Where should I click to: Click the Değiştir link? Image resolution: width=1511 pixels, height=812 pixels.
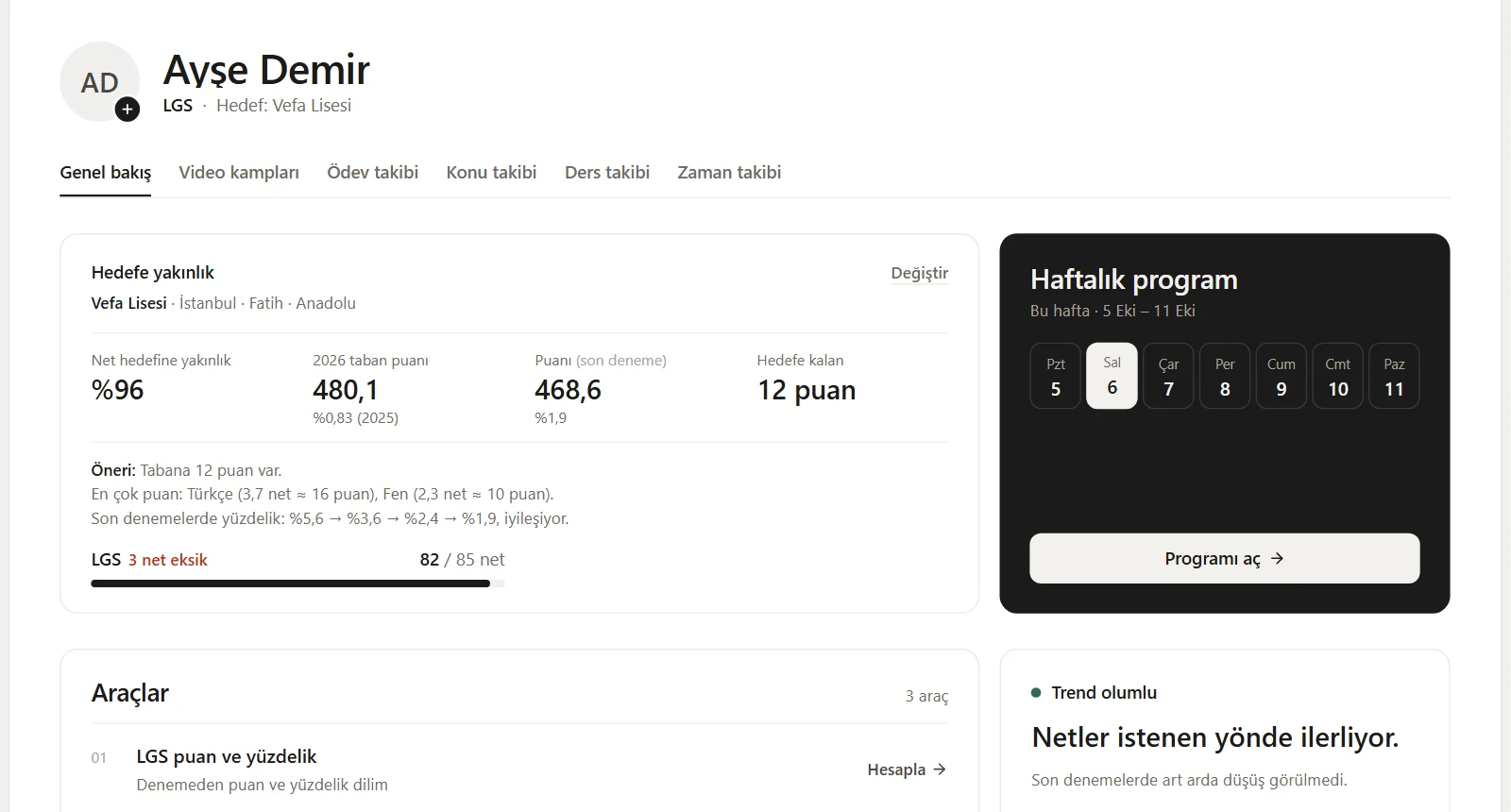coord(920,273)
